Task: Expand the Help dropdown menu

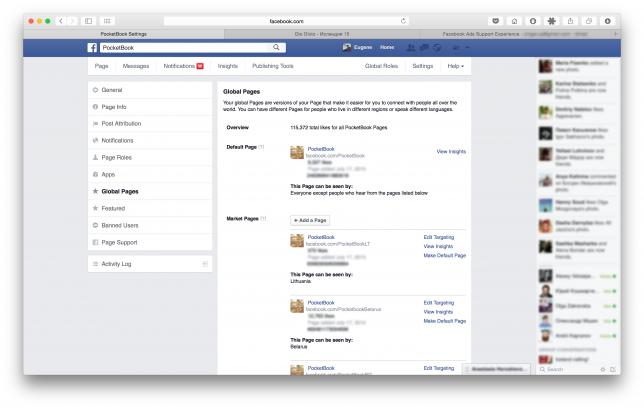Action: [x=455, y=66]
